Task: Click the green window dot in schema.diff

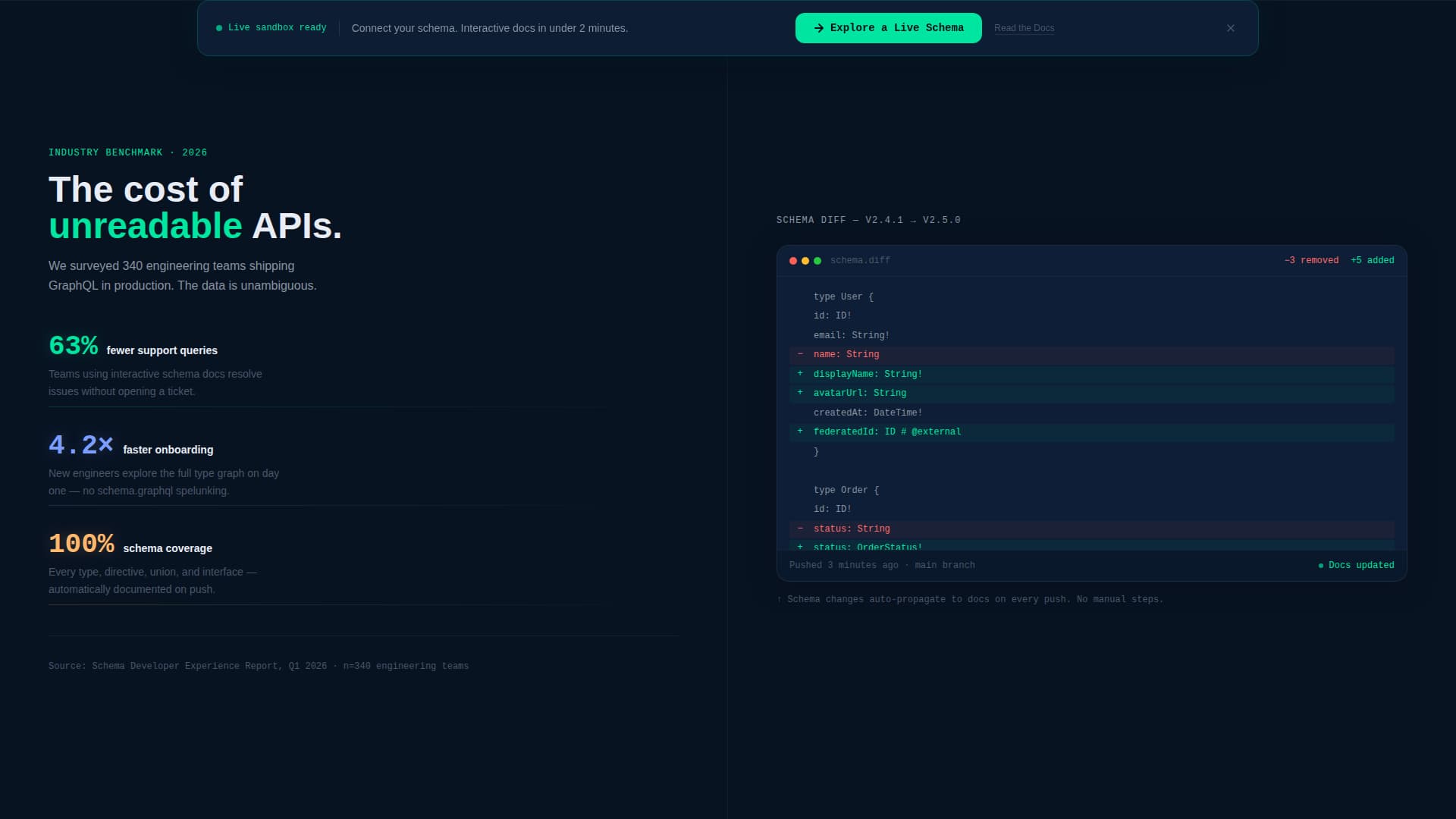Action: point(817,261)
